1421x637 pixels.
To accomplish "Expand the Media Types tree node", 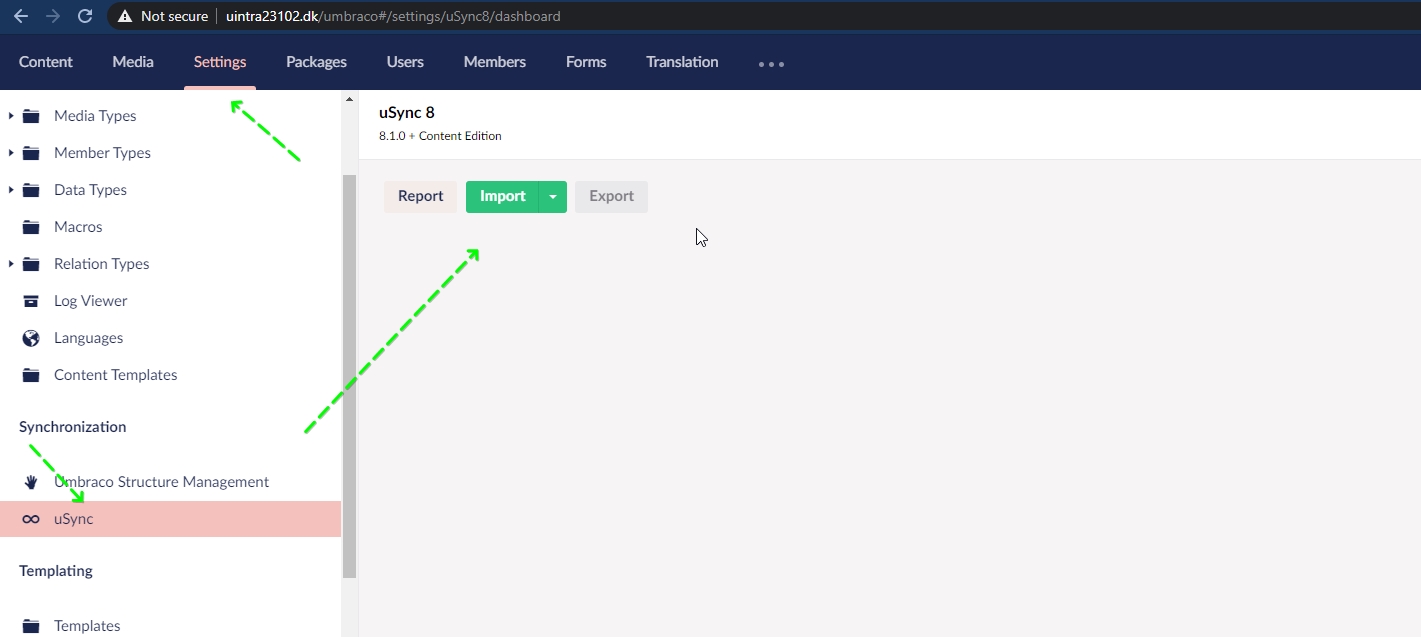I will click(11, 116).
